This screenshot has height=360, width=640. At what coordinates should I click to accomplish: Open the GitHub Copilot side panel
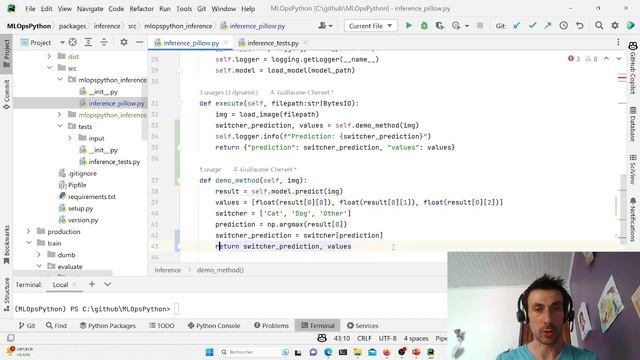pyautogui.click(x=633, y=67)
